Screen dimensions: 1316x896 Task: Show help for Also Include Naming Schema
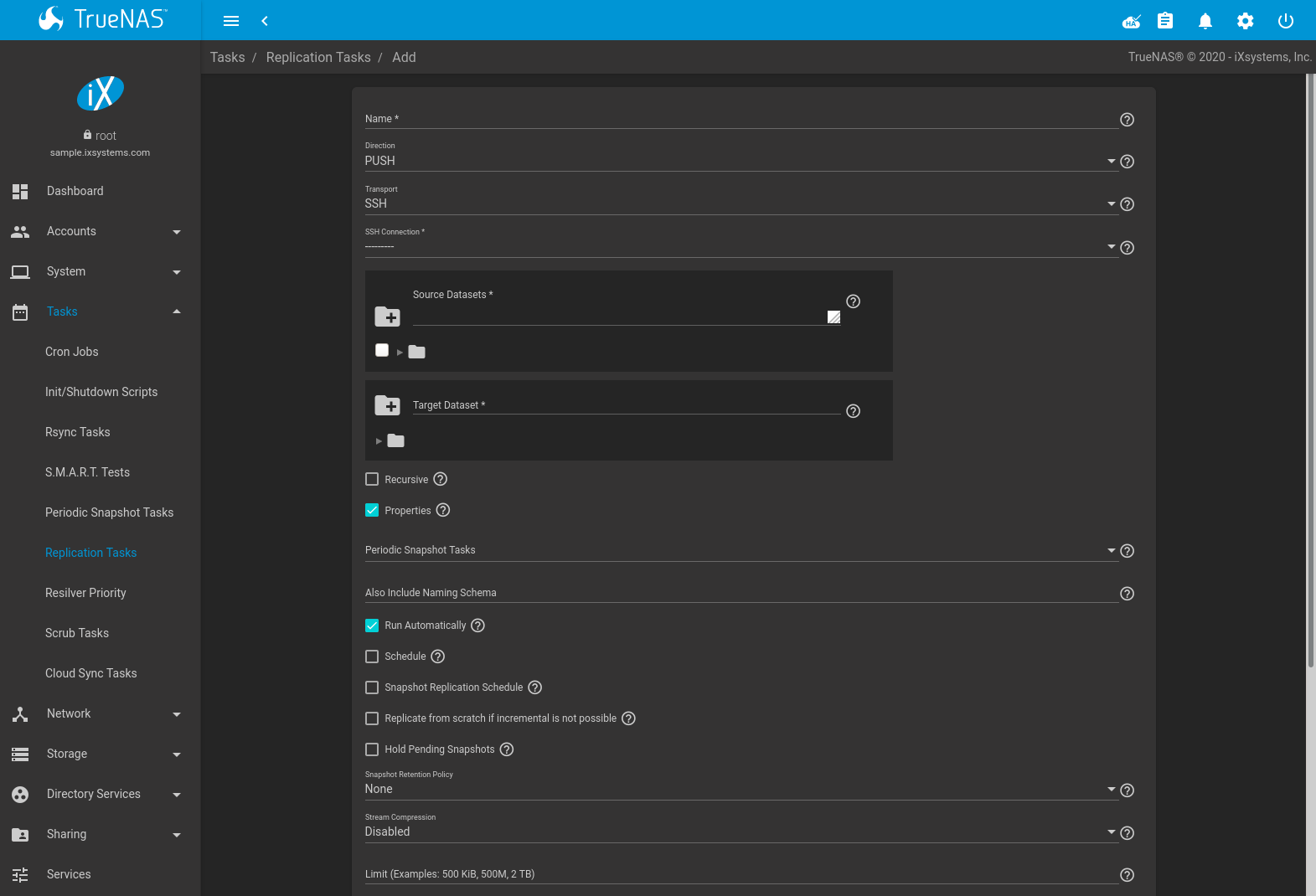tap(1128, 594)
